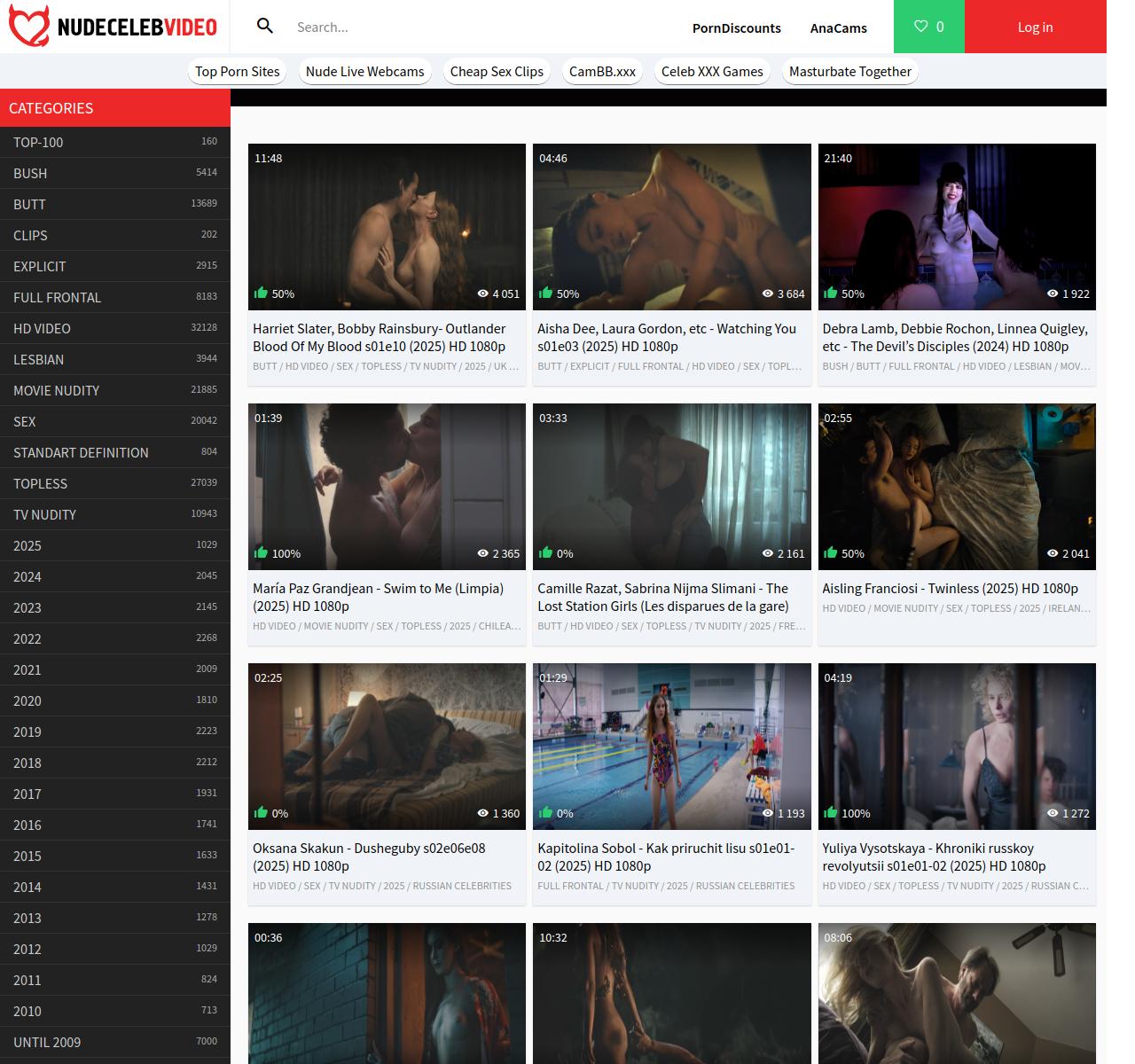Screen dimensions: 1135x1064
Task: Click the eye icon beside 1 360 views
Action: coord(483,813)
